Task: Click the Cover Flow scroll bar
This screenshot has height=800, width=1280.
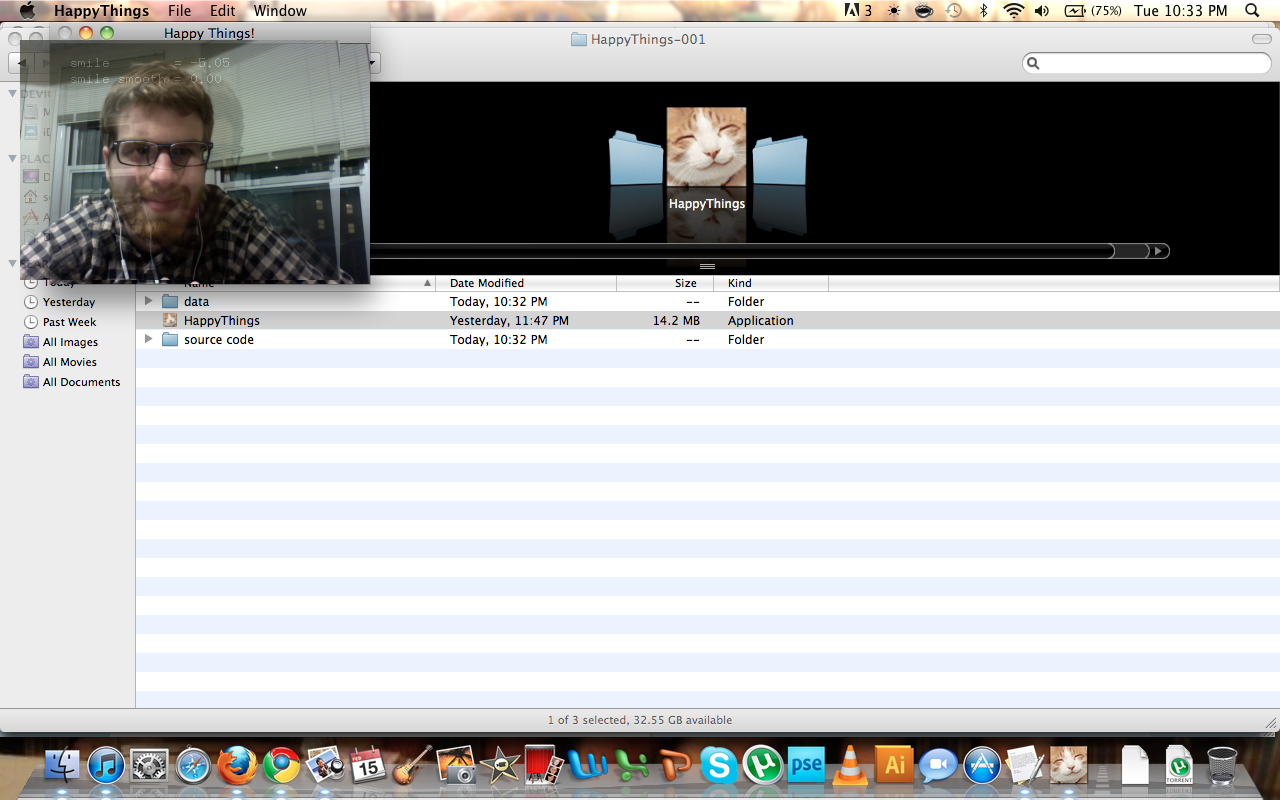Action: 740,251
